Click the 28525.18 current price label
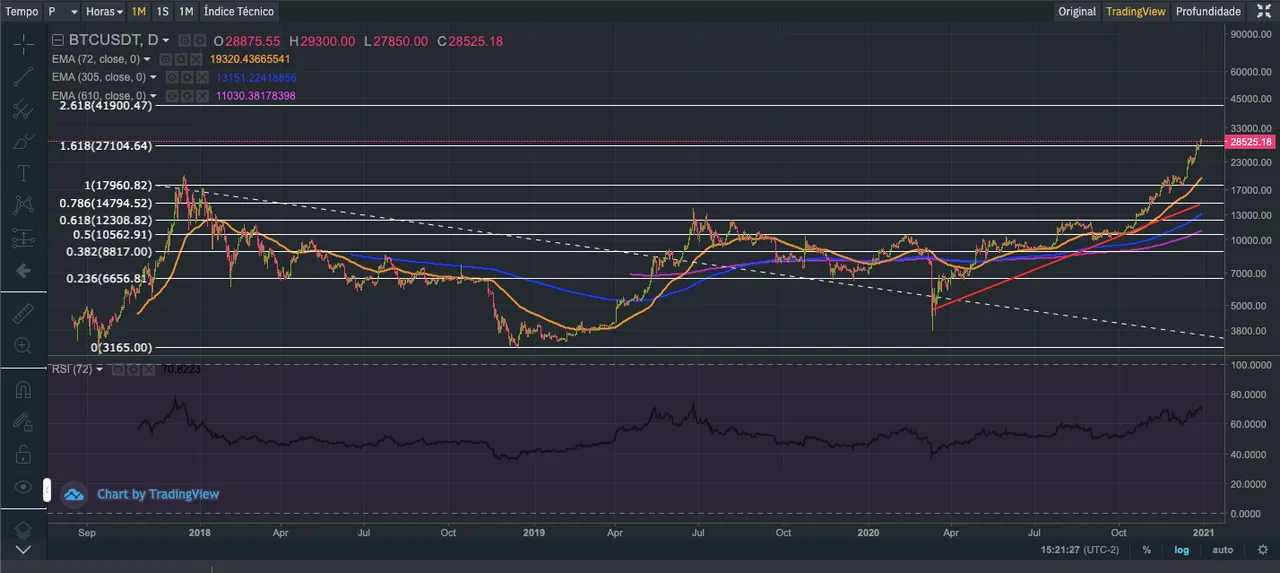Screen dimensions: 1280x573 tap(1250, 142)
